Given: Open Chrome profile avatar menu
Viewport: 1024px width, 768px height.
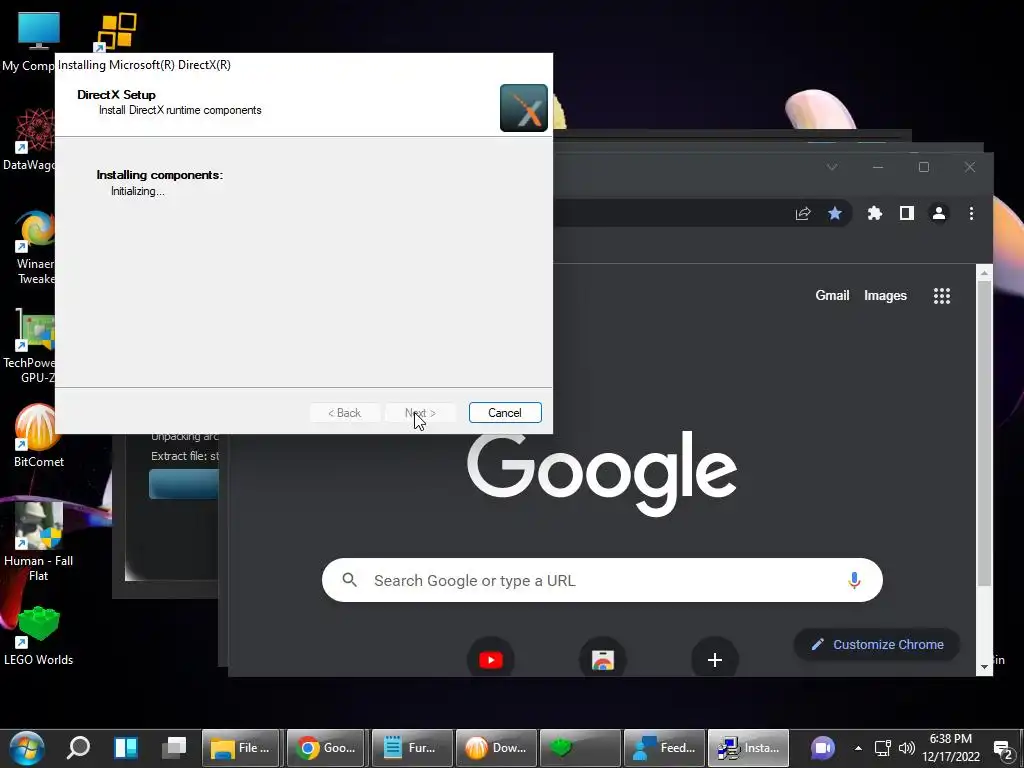Looking at the screenshot, I should click(938, 214).
